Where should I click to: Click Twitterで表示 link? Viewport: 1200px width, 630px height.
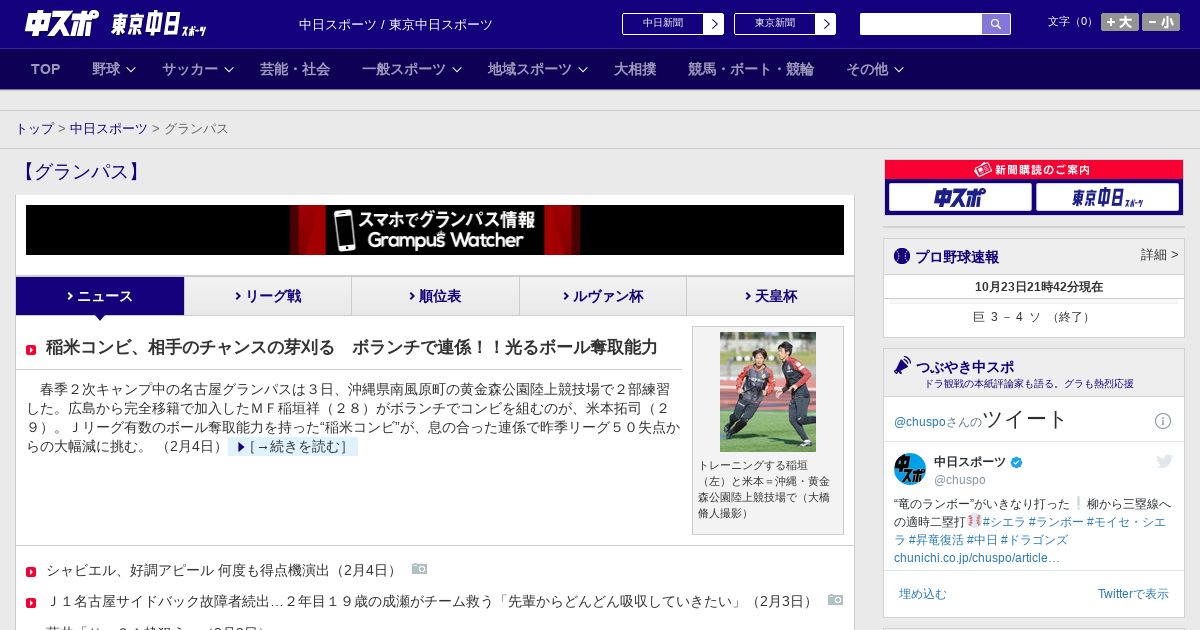tap(1133, 594)
